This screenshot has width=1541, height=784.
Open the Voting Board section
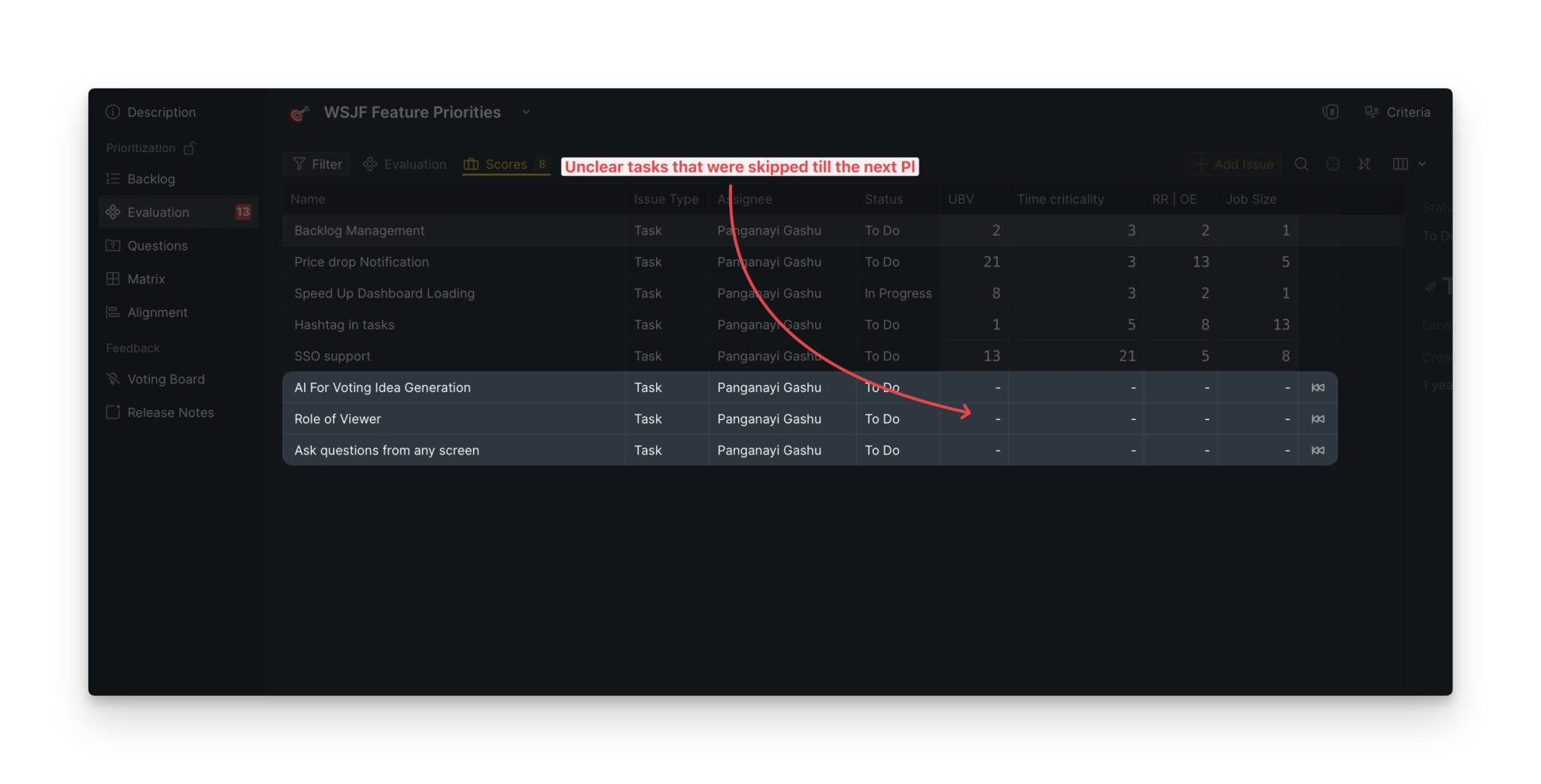point(166,379)
